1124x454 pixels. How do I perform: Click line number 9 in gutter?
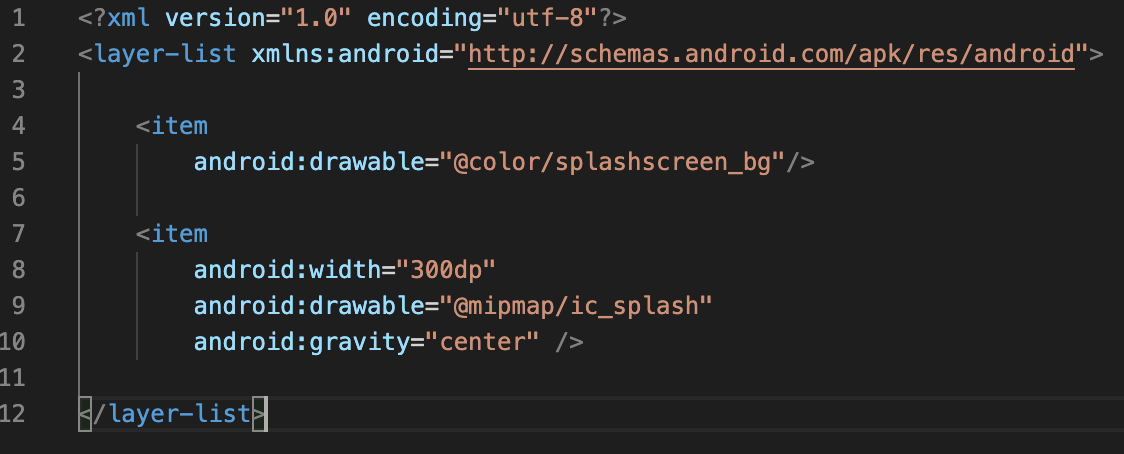tap(18, 306)
